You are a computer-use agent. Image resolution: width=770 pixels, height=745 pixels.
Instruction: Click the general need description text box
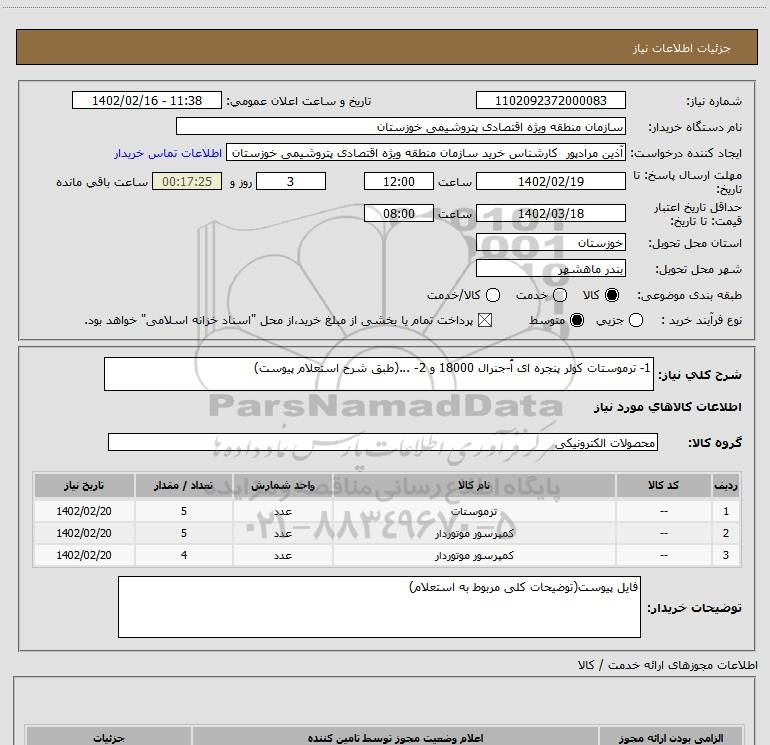(379, 374)
